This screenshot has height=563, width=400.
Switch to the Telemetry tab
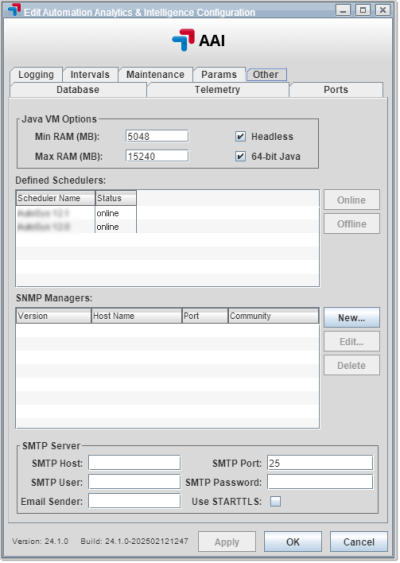217,90
